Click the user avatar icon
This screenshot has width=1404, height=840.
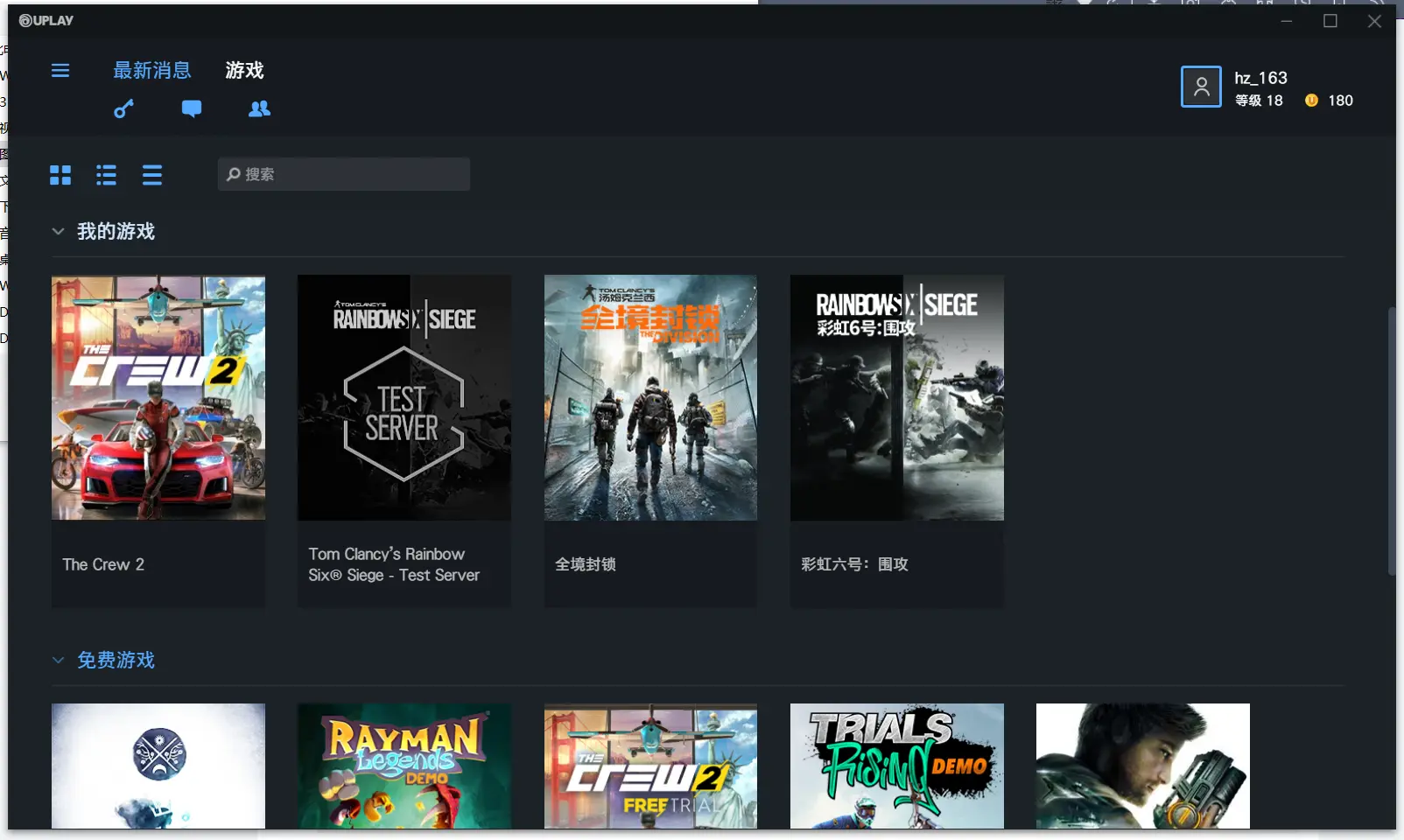point(1201,87)
